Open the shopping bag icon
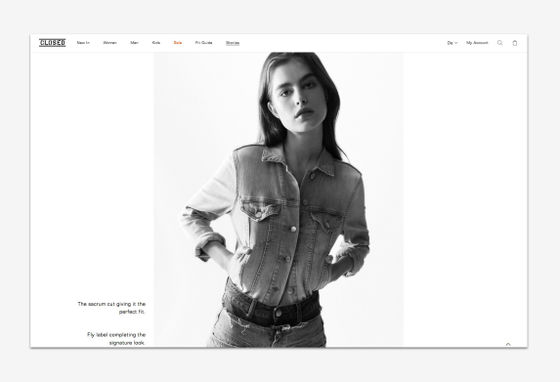 (515, 43)
